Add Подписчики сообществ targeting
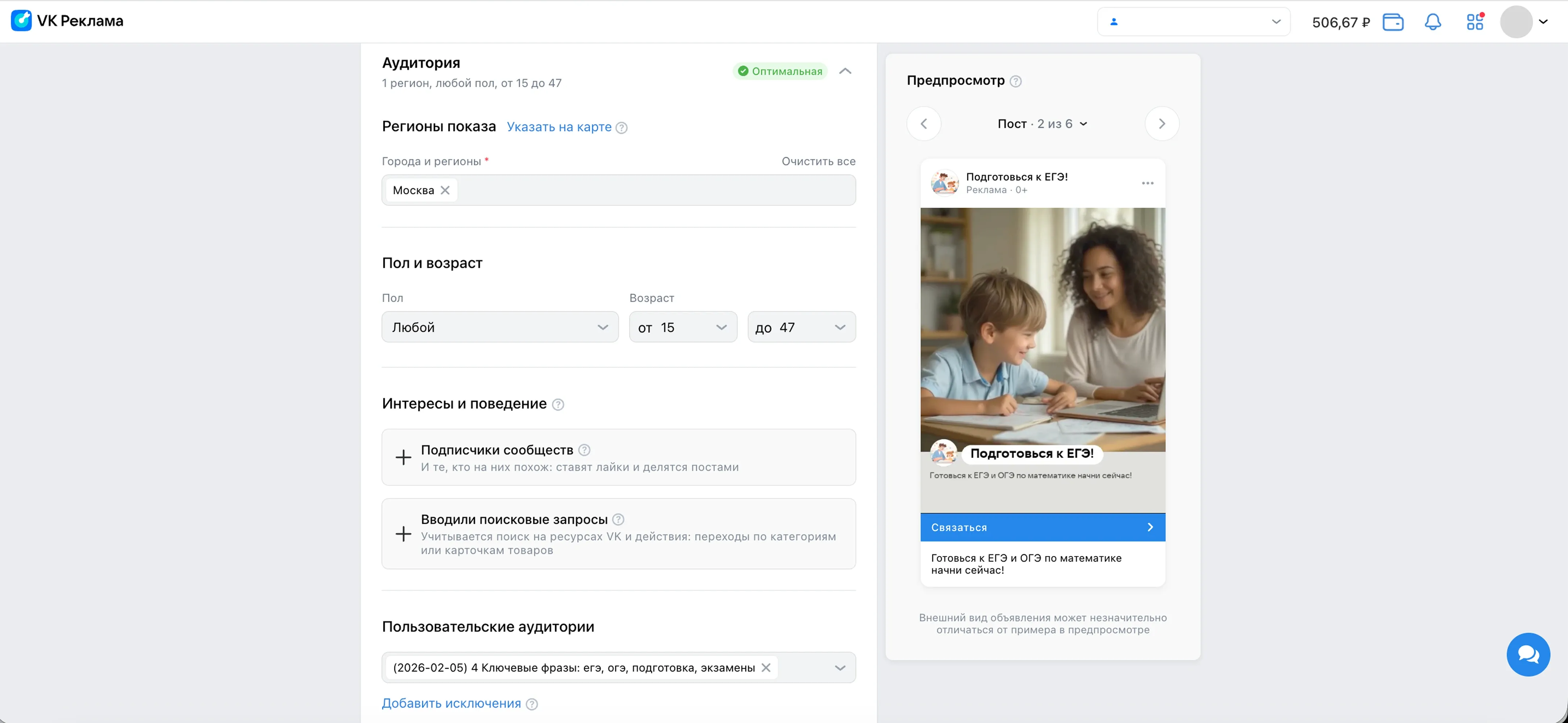This screenshot has width=1568, height=723. pos(403,458)
